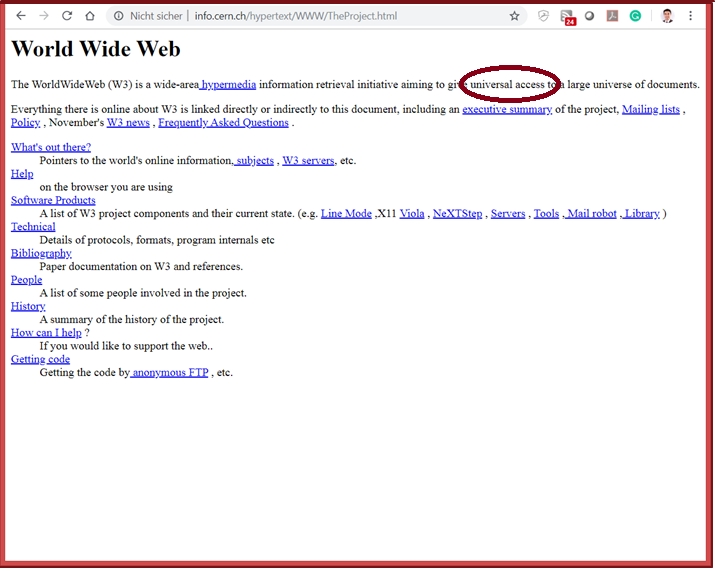Click the browser forward arrow
The height and width of the screenshot is (571, 720).
(44, 16)
